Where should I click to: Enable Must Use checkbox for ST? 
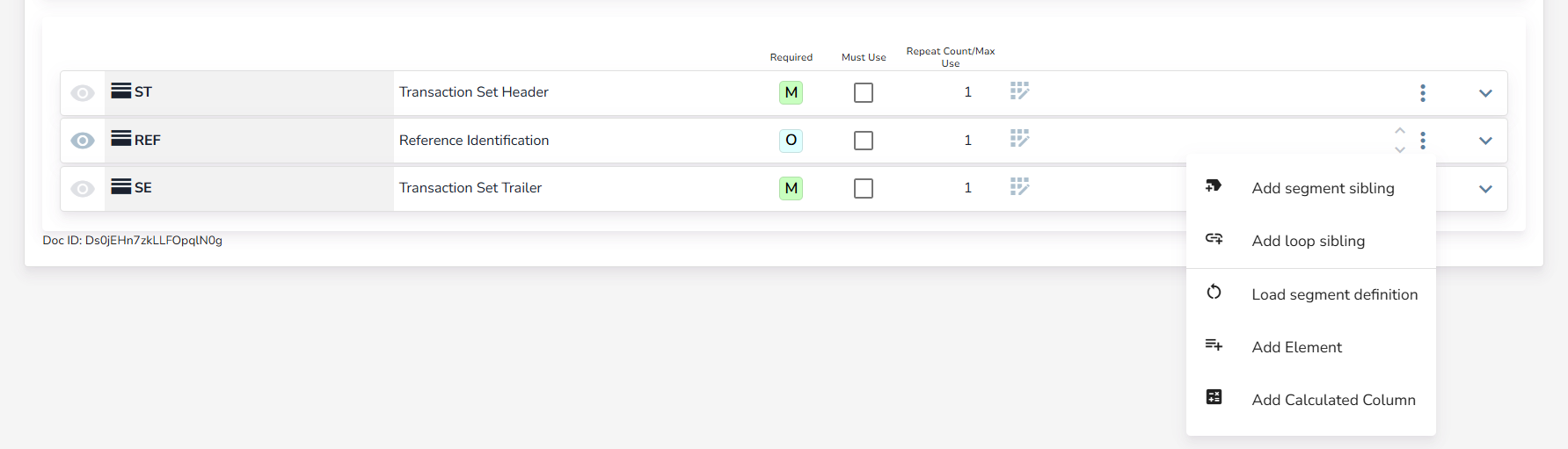click(864, 92)
